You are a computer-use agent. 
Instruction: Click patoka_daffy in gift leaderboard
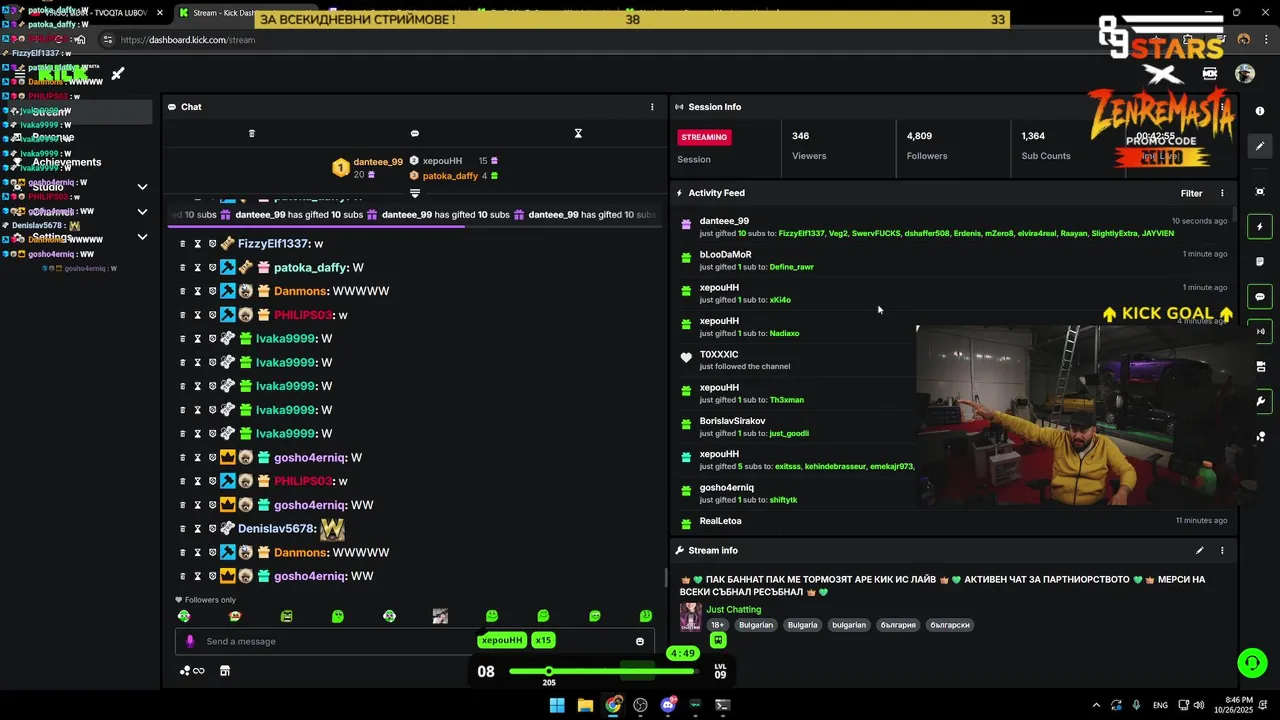click(450, 176)
